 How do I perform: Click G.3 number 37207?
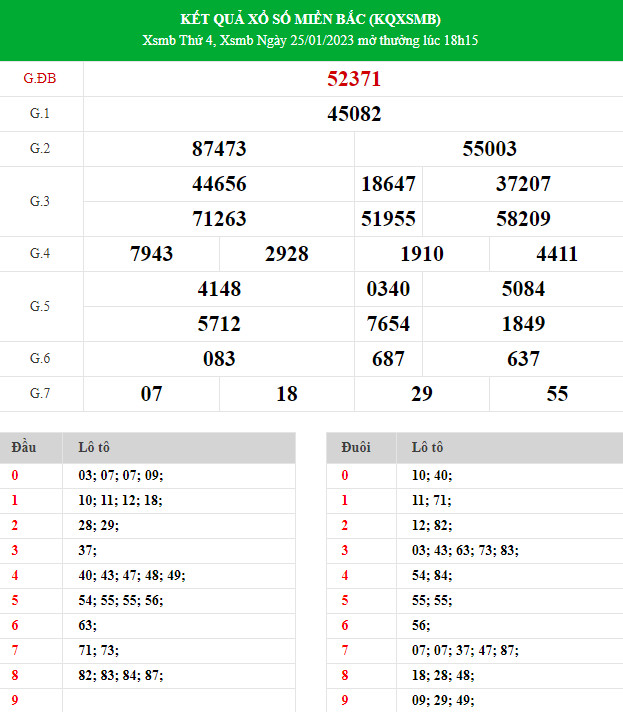(x=523, y=184)
